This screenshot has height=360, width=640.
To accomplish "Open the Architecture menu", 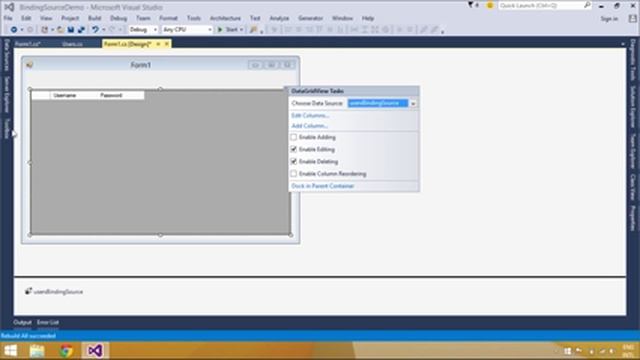I will [225, 18].
